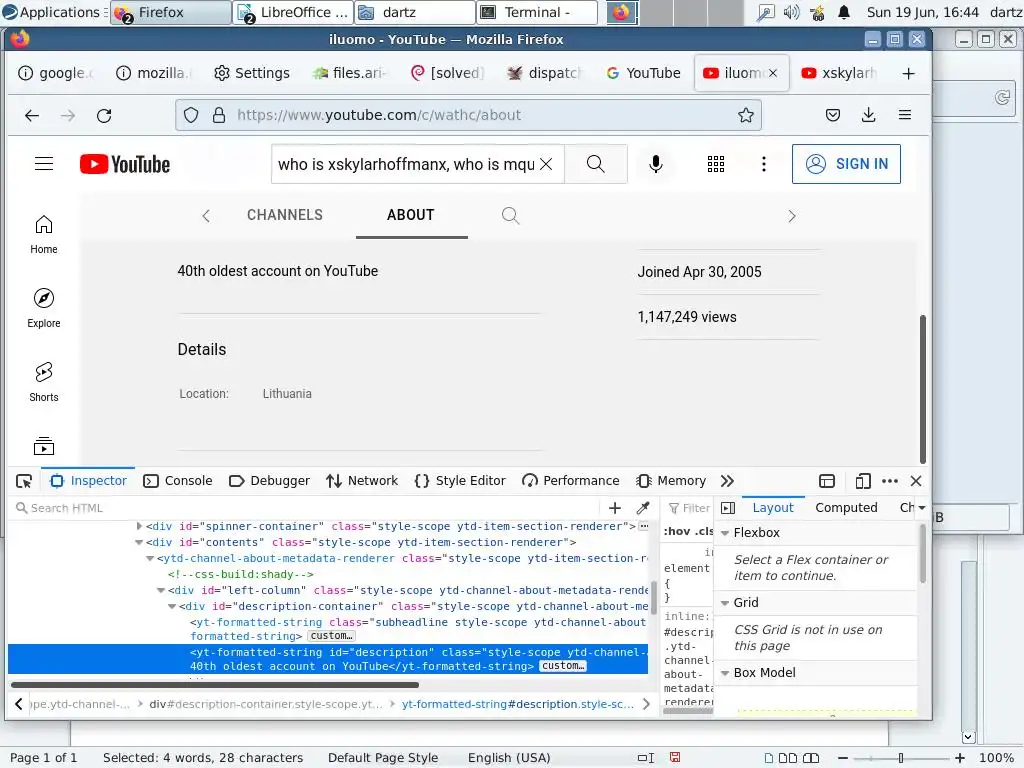Image resolution: width=1024 pixels, height=768 pixels.
Task: Open the sidebar tabs overflow dropdown
Action: point(921,507)
